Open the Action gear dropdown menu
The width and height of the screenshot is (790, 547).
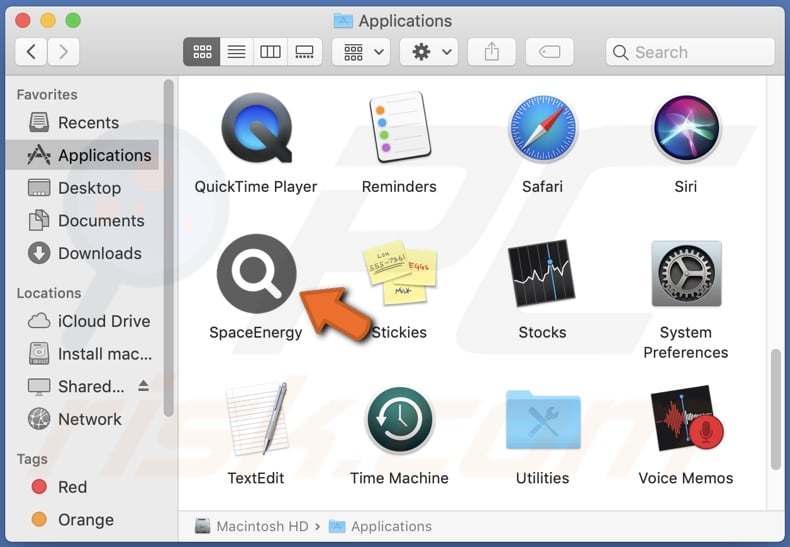pyautogui.click(x=429, y=51)
